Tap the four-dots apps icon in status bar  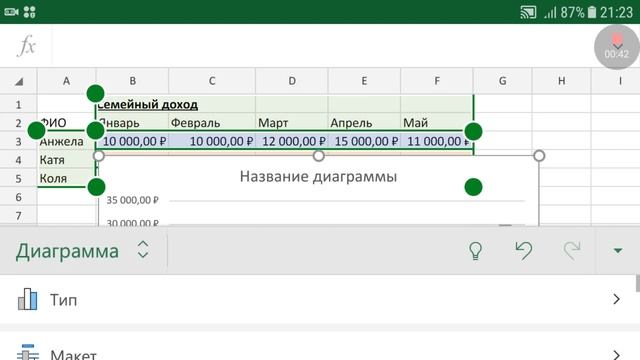point(29,12)
